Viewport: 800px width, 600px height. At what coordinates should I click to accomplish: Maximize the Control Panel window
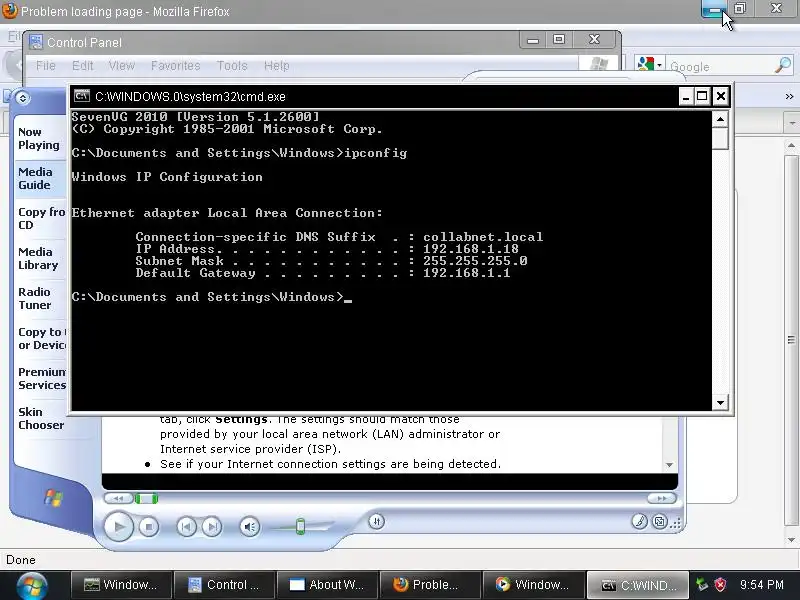click(559, 40)
